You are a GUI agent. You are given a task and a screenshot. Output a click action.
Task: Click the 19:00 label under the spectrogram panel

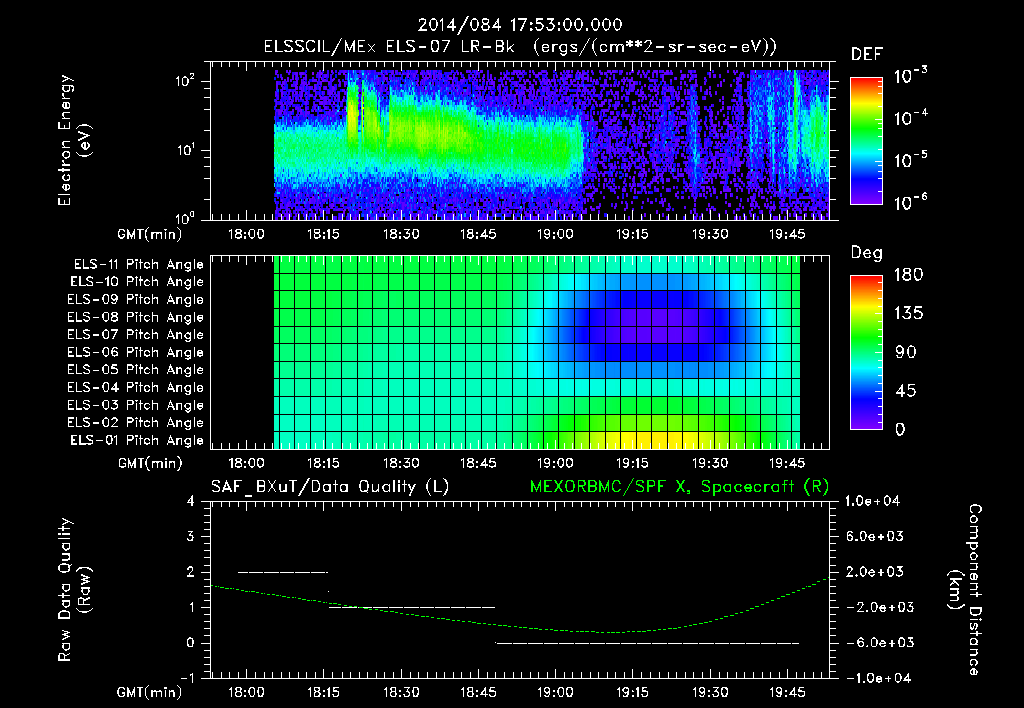pyautogui.click(x=555, y=234)
